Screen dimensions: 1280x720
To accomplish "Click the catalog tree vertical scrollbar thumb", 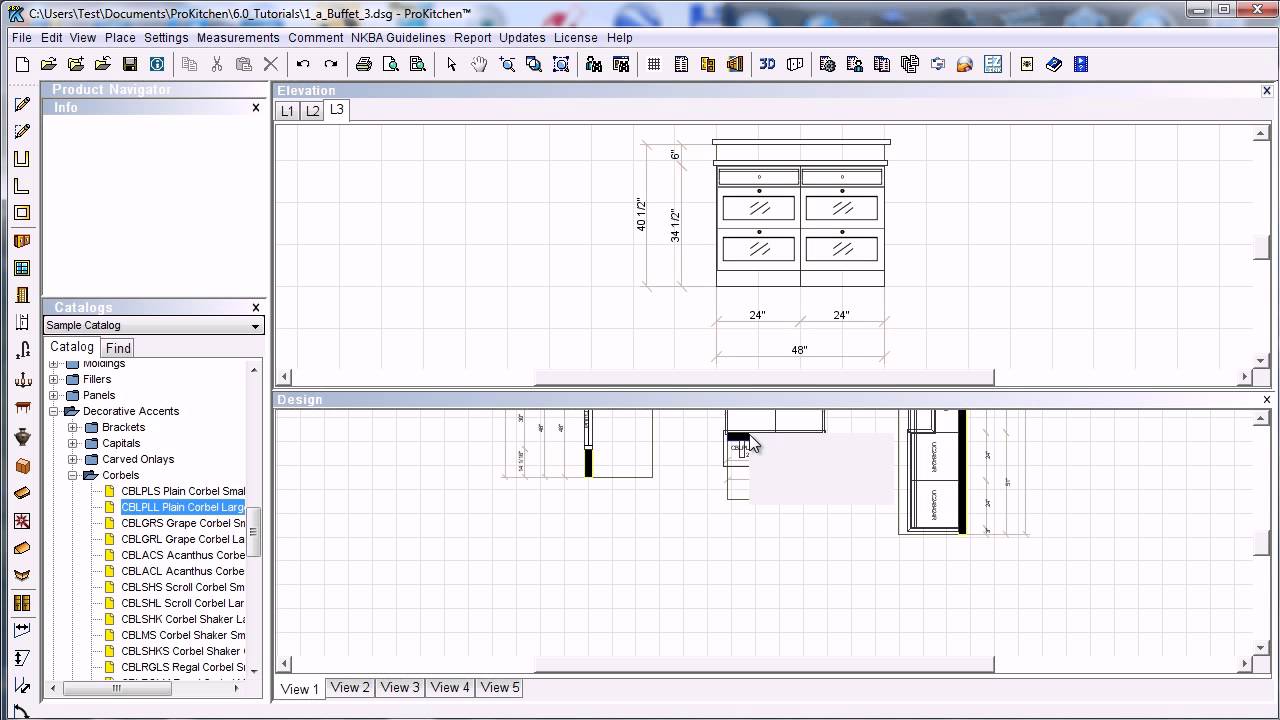I will tap(254, 531).
